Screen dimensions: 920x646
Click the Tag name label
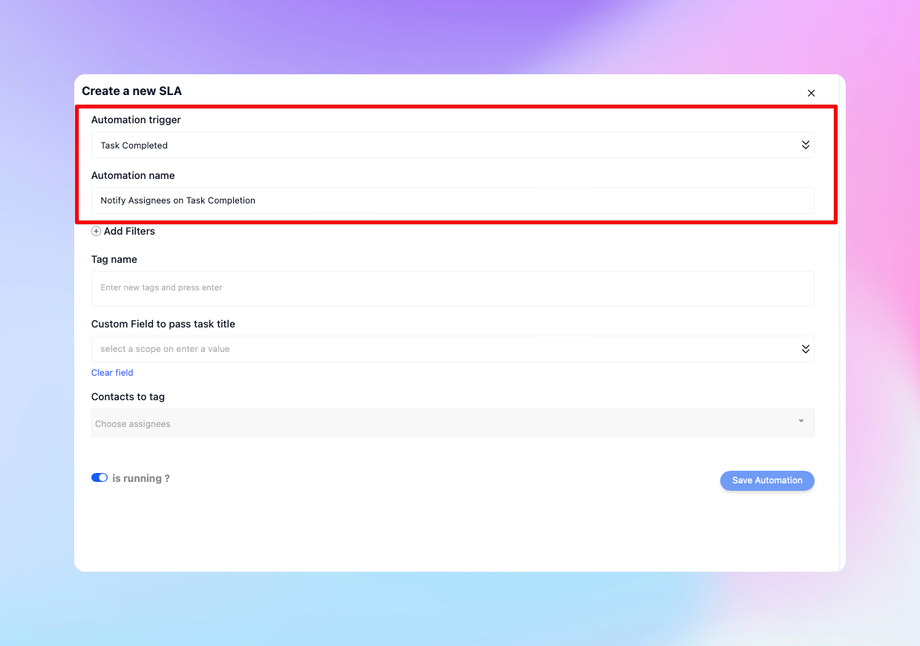point(114,259)
